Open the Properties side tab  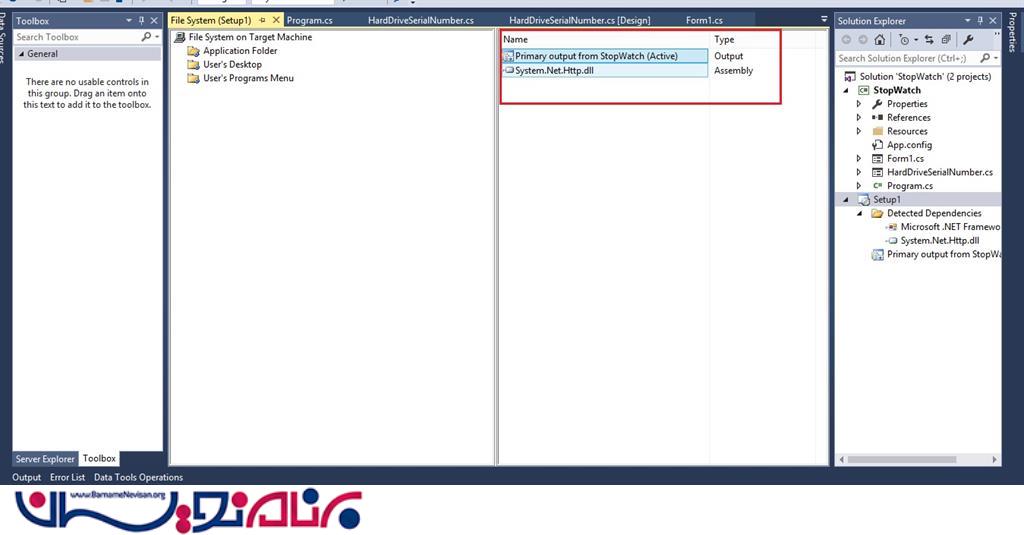click(x=1013, y=32)
